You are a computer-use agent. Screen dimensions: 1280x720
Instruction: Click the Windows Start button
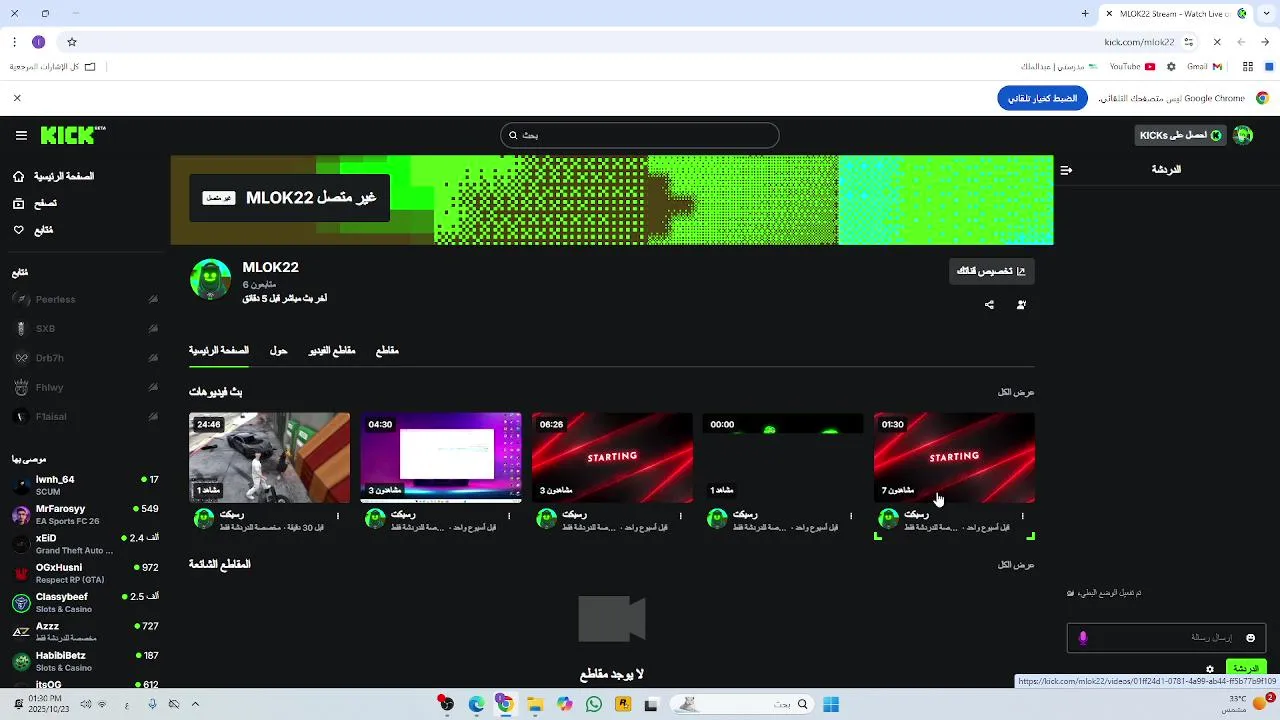[x=830, y=705]
